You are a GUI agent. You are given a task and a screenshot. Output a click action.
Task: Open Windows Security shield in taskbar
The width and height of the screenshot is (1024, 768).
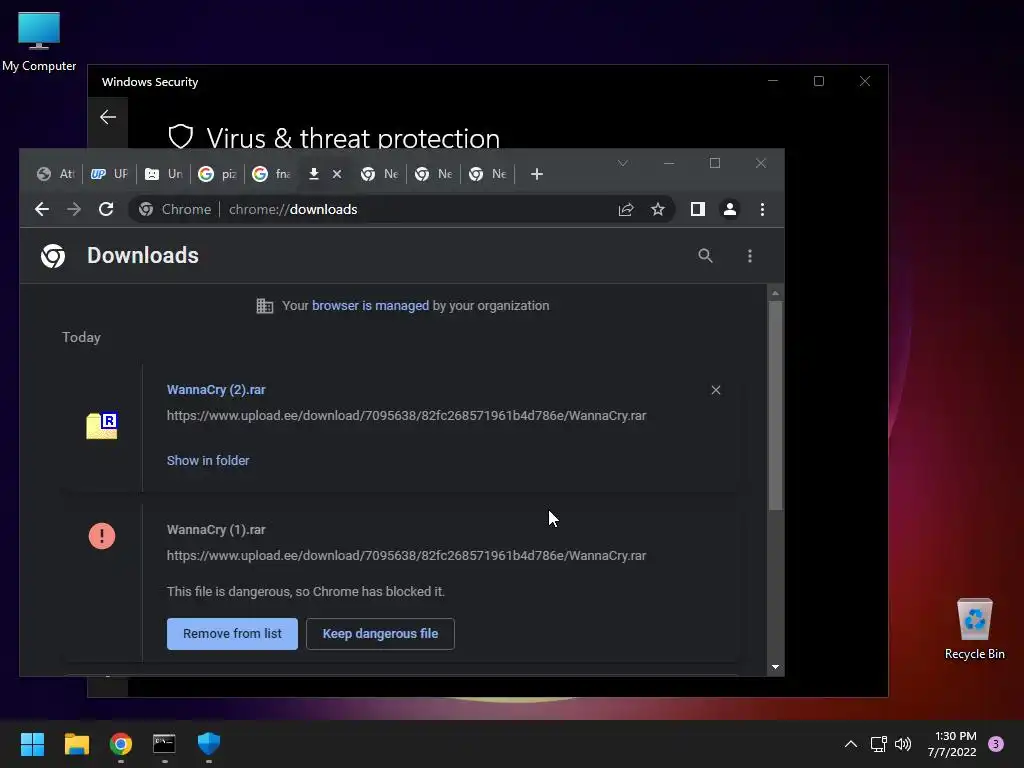pyautogui.click(x=209, y=743)
